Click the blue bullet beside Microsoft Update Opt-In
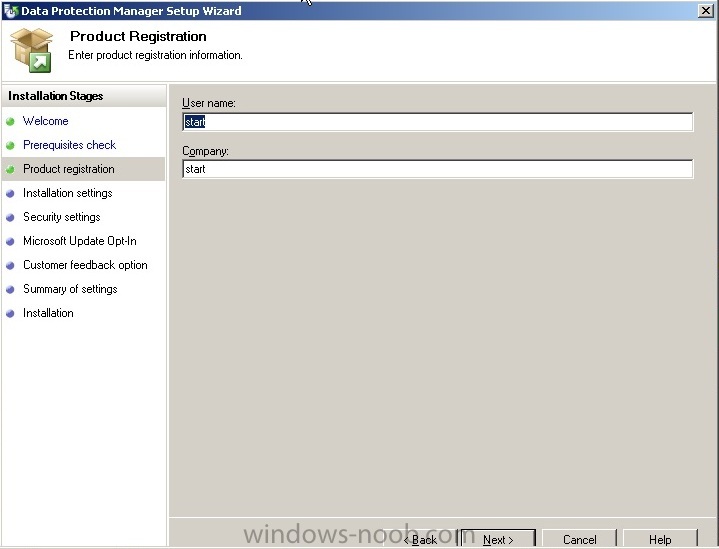The width and height of the screenshot is (719, 549). point(10,242)
